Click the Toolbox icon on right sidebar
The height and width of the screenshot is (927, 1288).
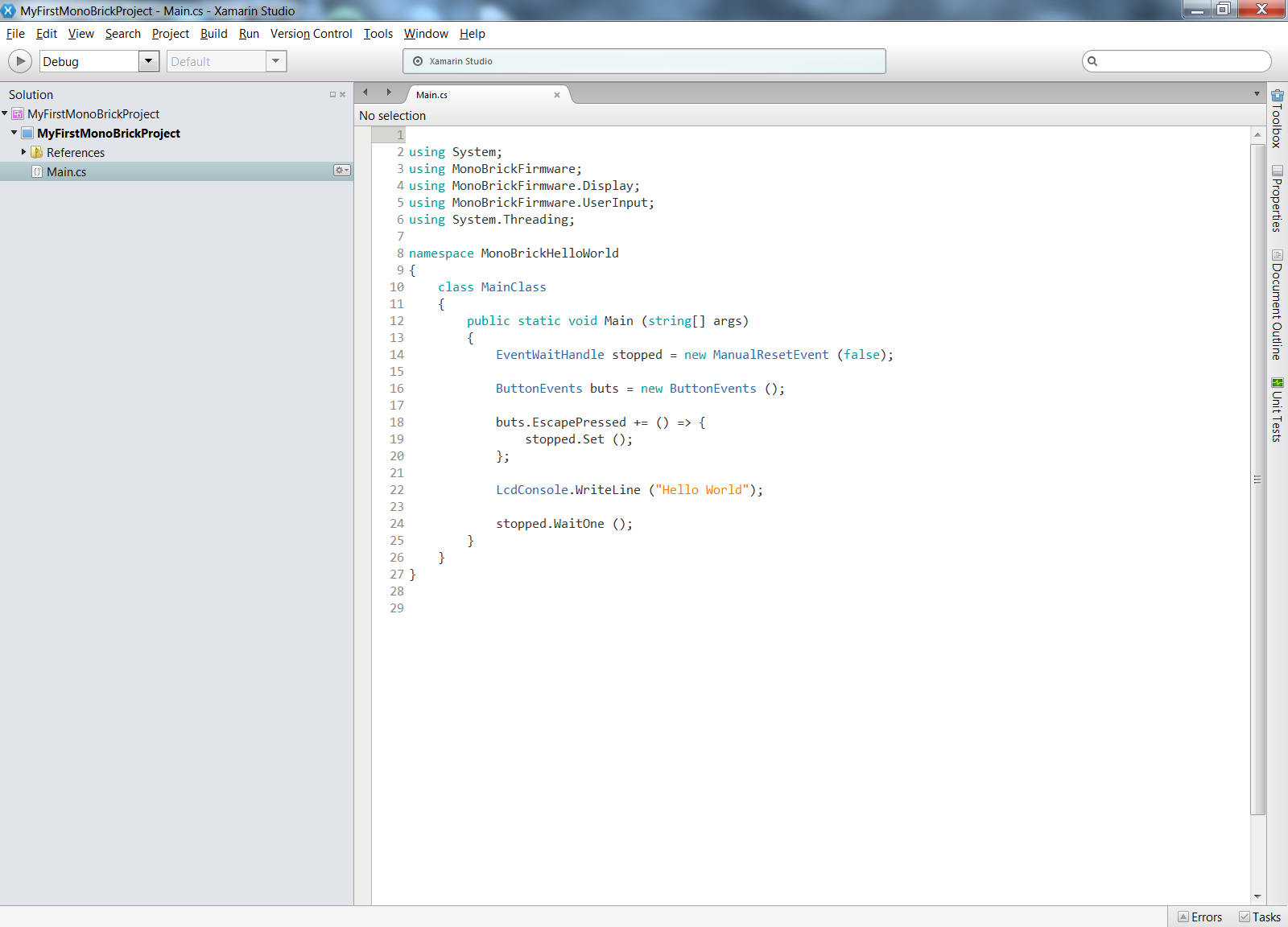tap(1277, 95)
